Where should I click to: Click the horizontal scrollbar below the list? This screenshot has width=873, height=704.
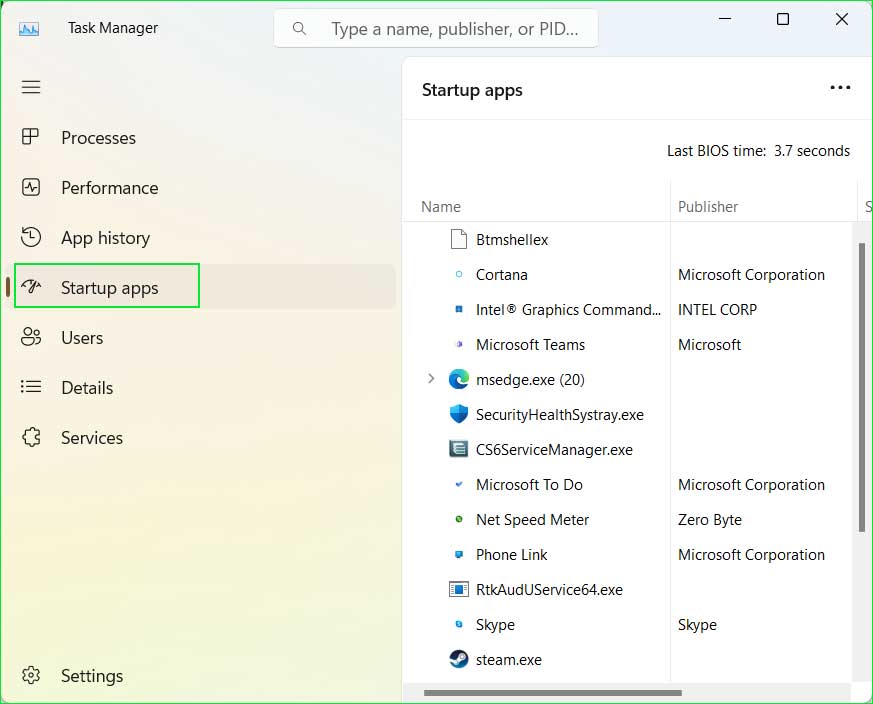point(552,693)
